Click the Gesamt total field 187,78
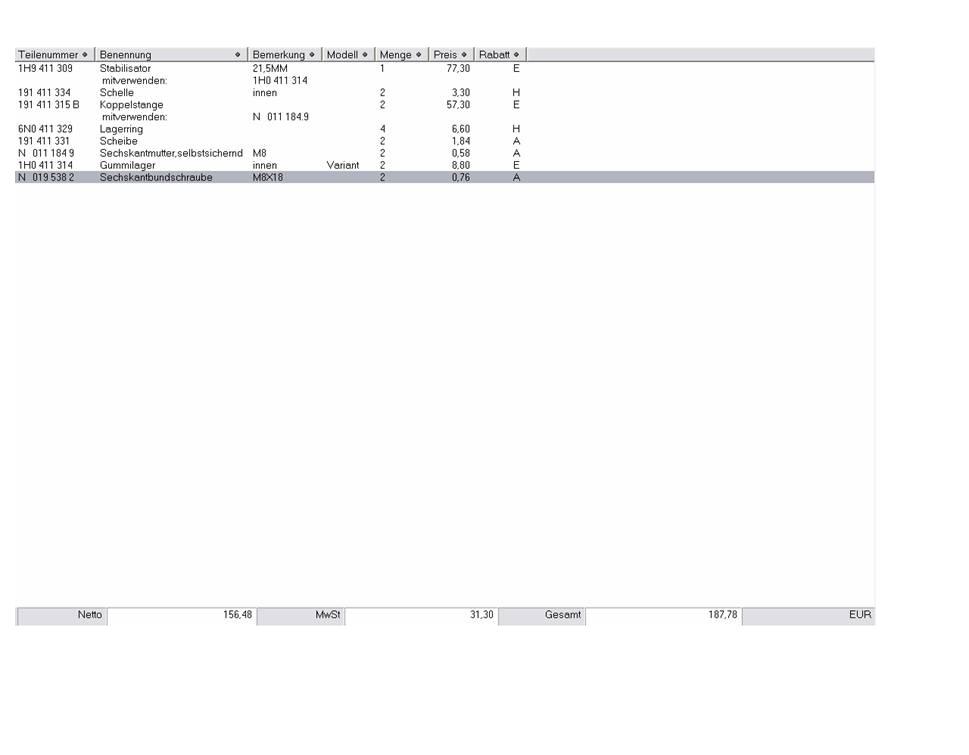This screenshot has height=755, width=969. pos(663,616)
